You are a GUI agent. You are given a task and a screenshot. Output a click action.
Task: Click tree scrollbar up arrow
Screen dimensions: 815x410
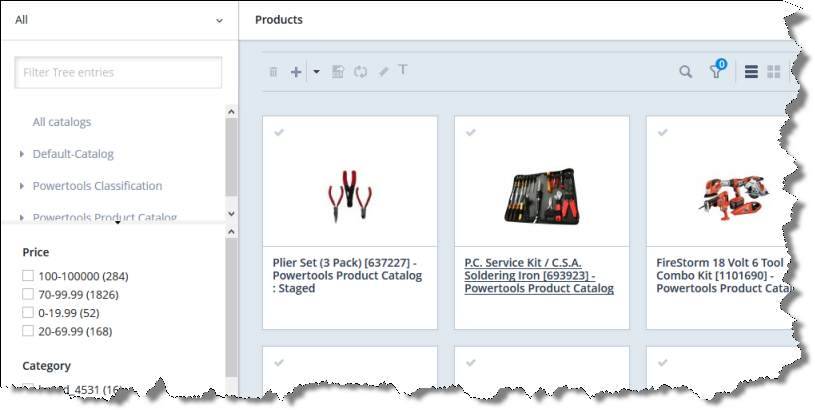pyautogui.click(x=231, y=111)
